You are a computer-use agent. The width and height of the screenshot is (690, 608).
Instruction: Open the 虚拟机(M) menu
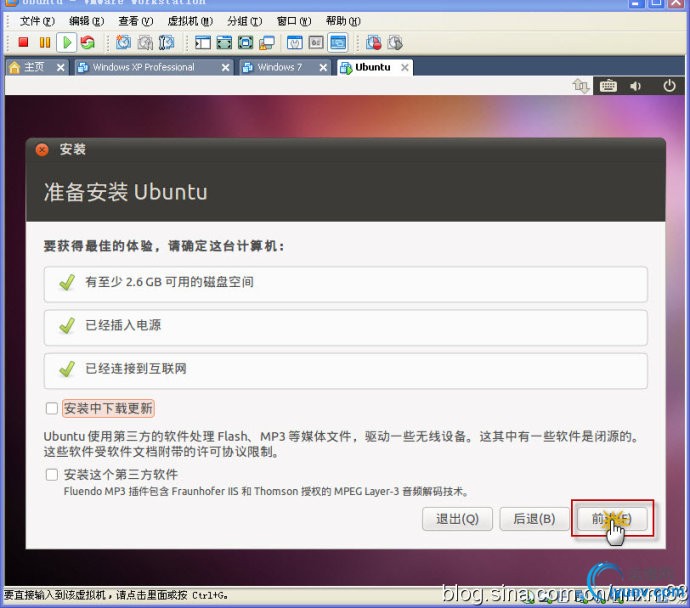[x=191, y=21]
